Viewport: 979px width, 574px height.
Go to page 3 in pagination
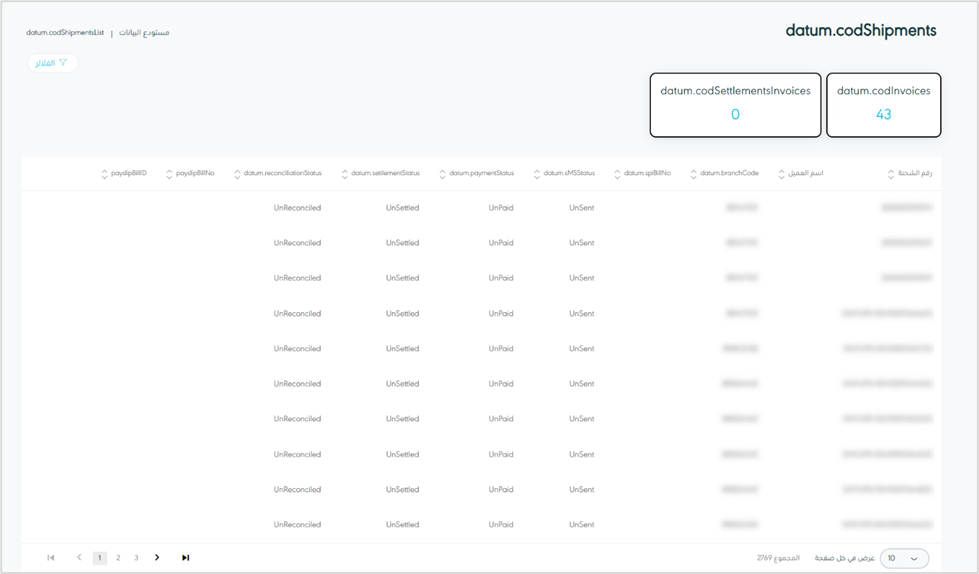(136, 558)
